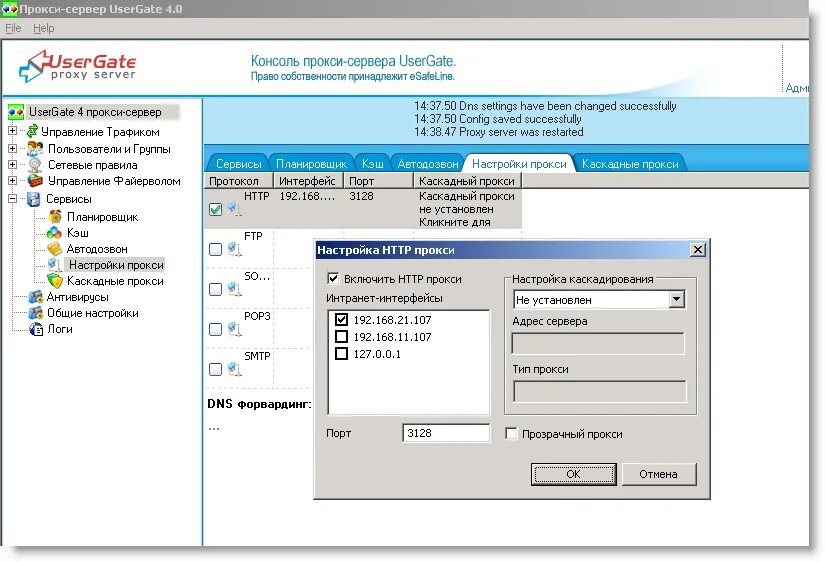Click the Каскадные прокси shield icon
The width and height of the screenshot is (825, 562).
coord(55,281)
